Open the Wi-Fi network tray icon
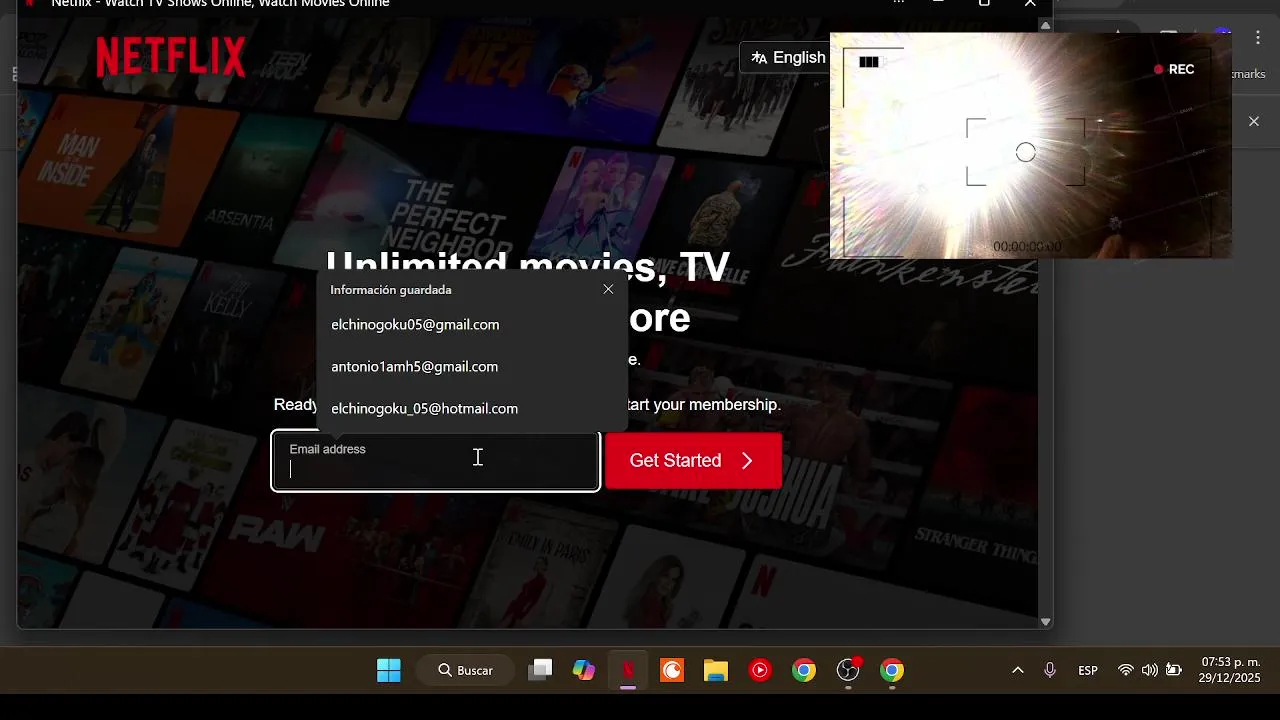Viewport: 1280px width, 720px height. coord(1126,670)
